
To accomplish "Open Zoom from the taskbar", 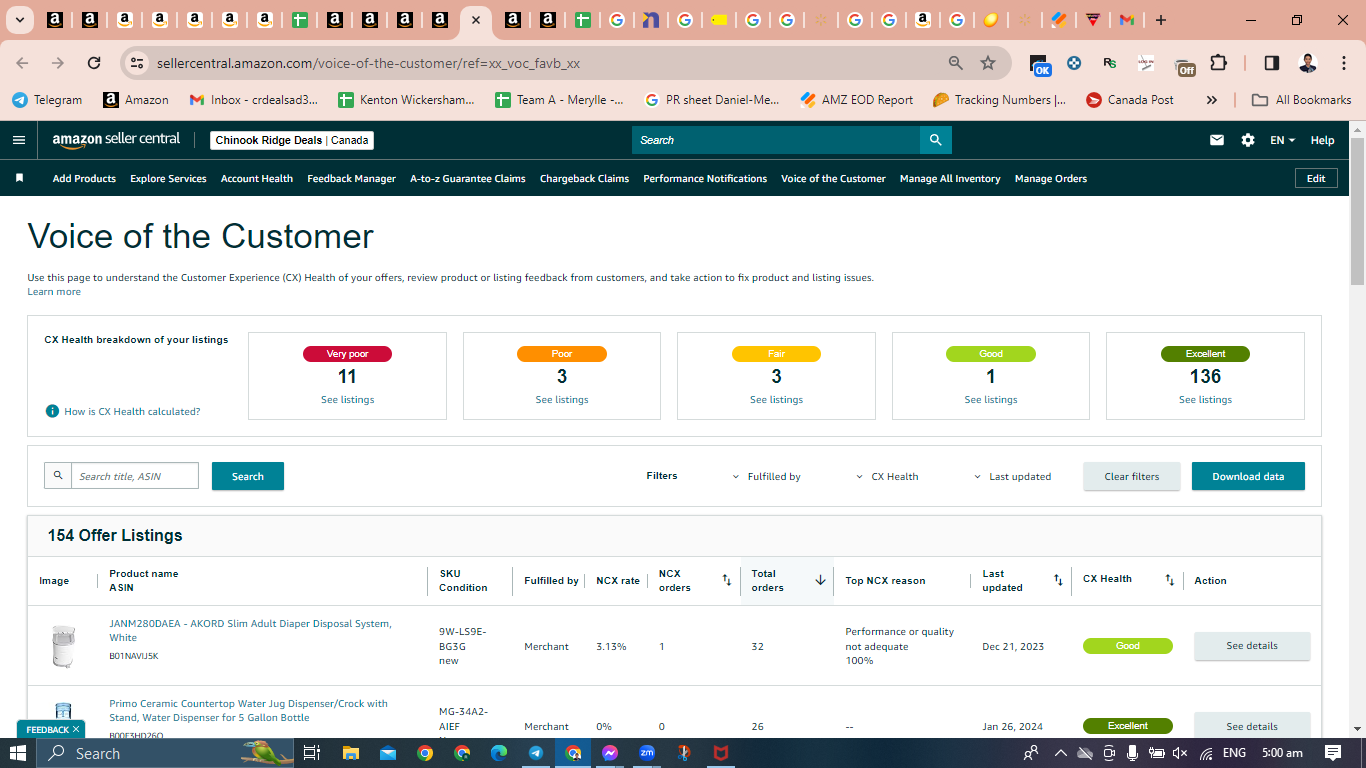I will [647, 753].
